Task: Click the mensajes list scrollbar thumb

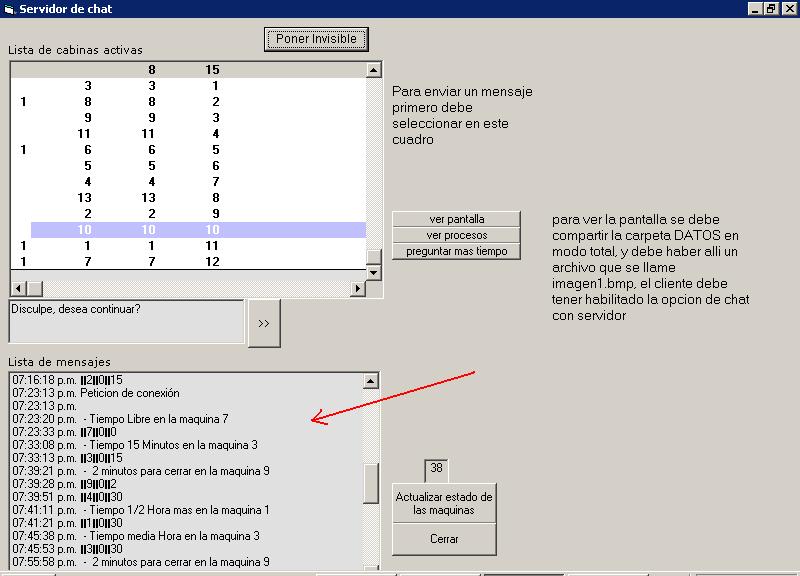Action: (x=371, y=483)
